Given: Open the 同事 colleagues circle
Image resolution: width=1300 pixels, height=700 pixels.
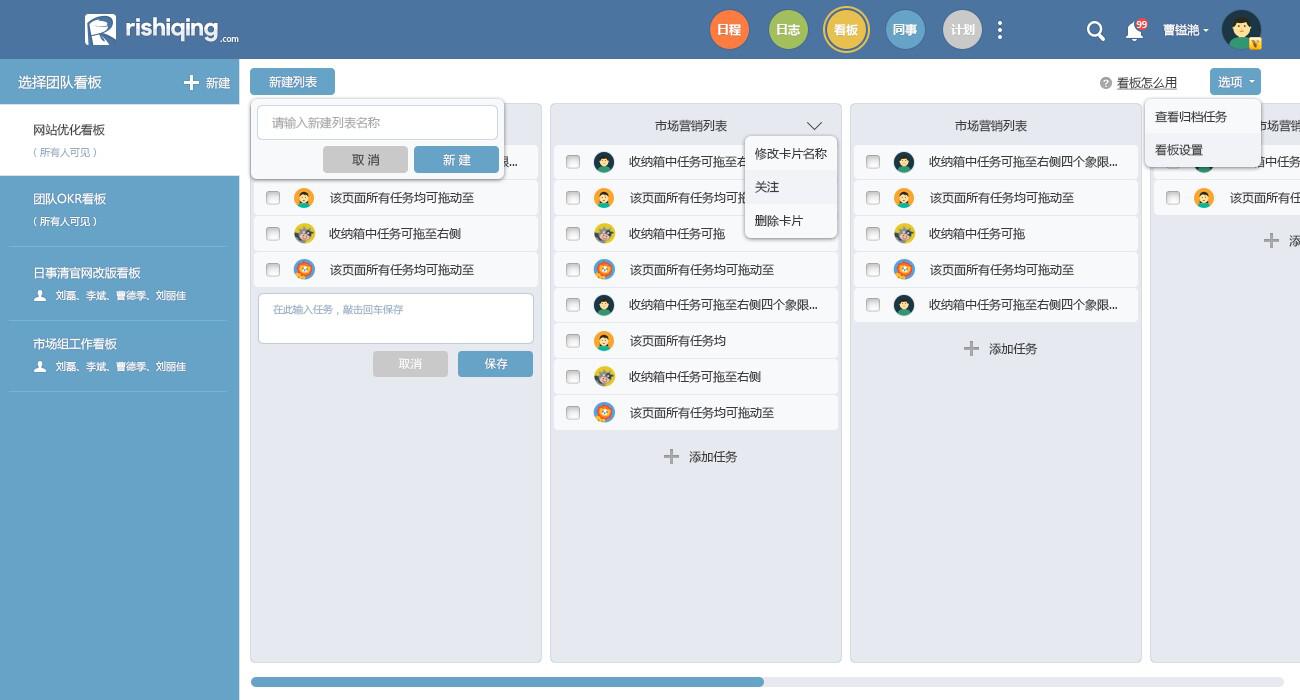Looking at the screenshot, I should point(904,30).
